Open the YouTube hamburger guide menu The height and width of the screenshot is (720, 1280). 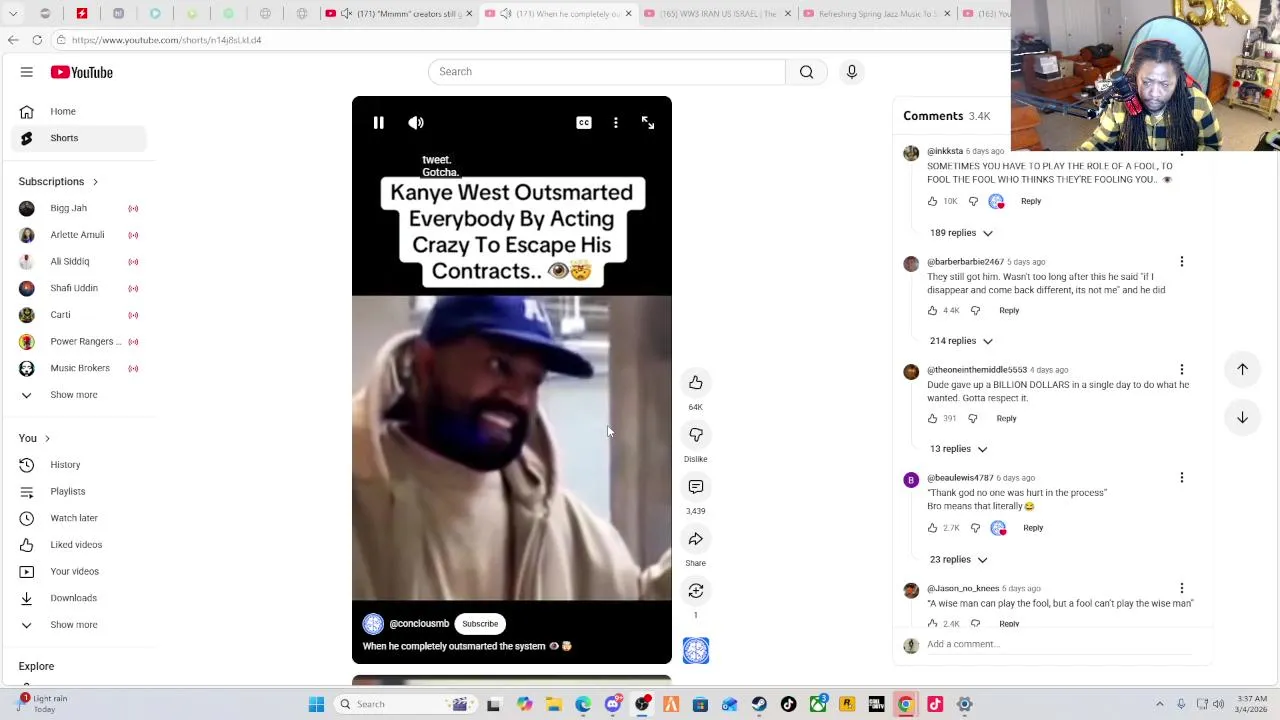coord(27,72)
